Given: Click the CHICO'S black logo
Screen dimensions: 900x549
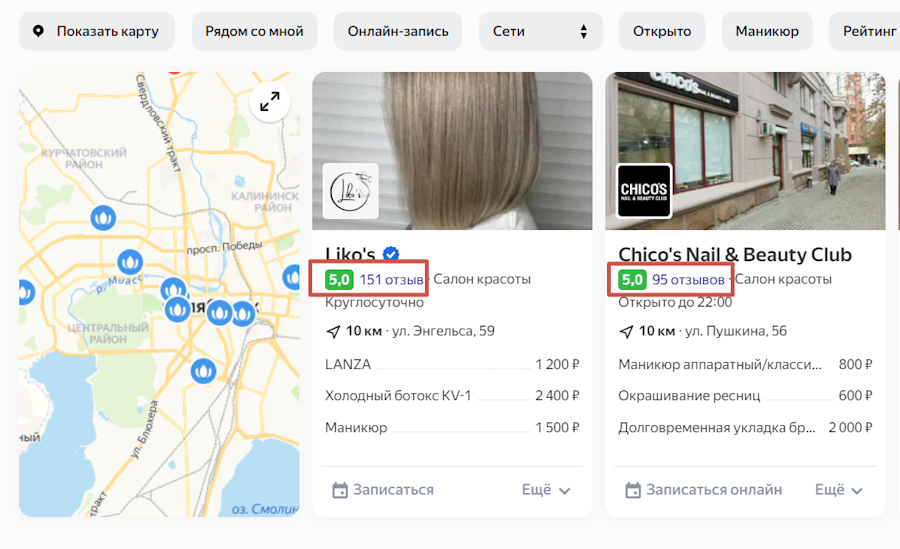Looking at the screenshot, I should tap(644, 191).
